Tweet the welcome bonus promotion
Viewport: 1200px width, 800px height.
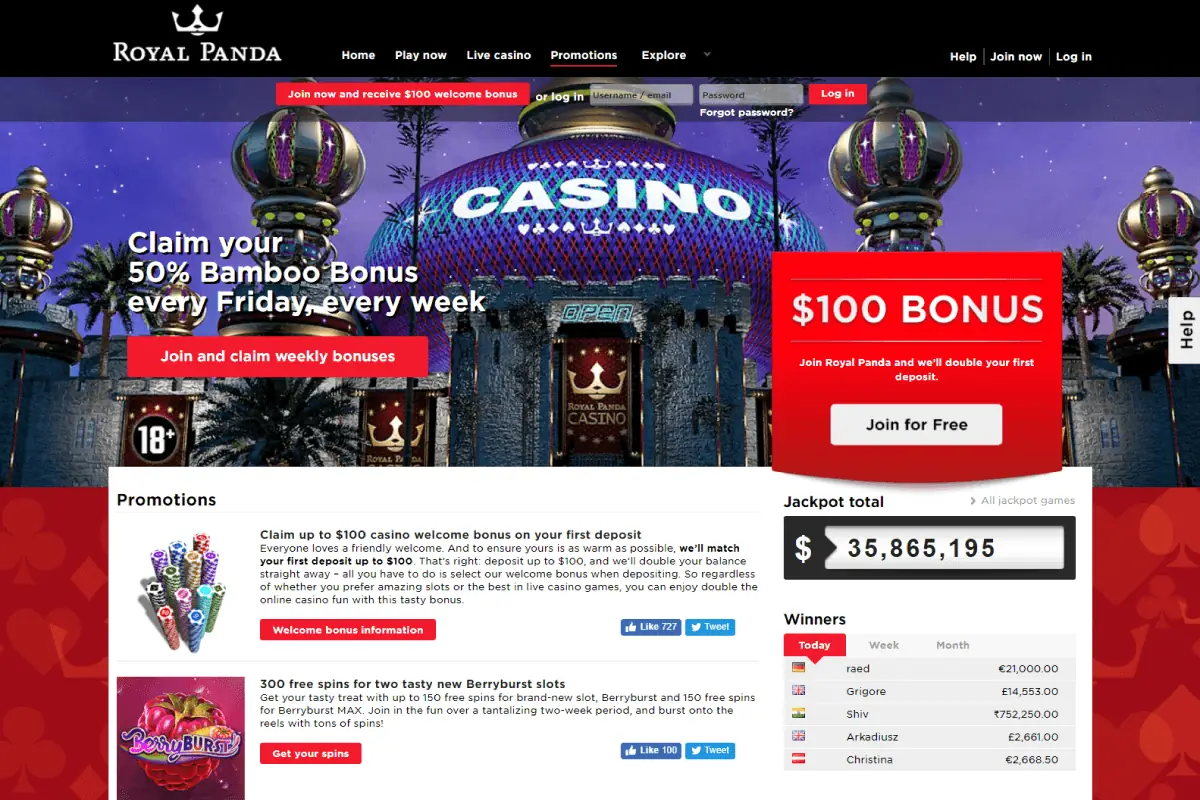click(x=710, y=627)
